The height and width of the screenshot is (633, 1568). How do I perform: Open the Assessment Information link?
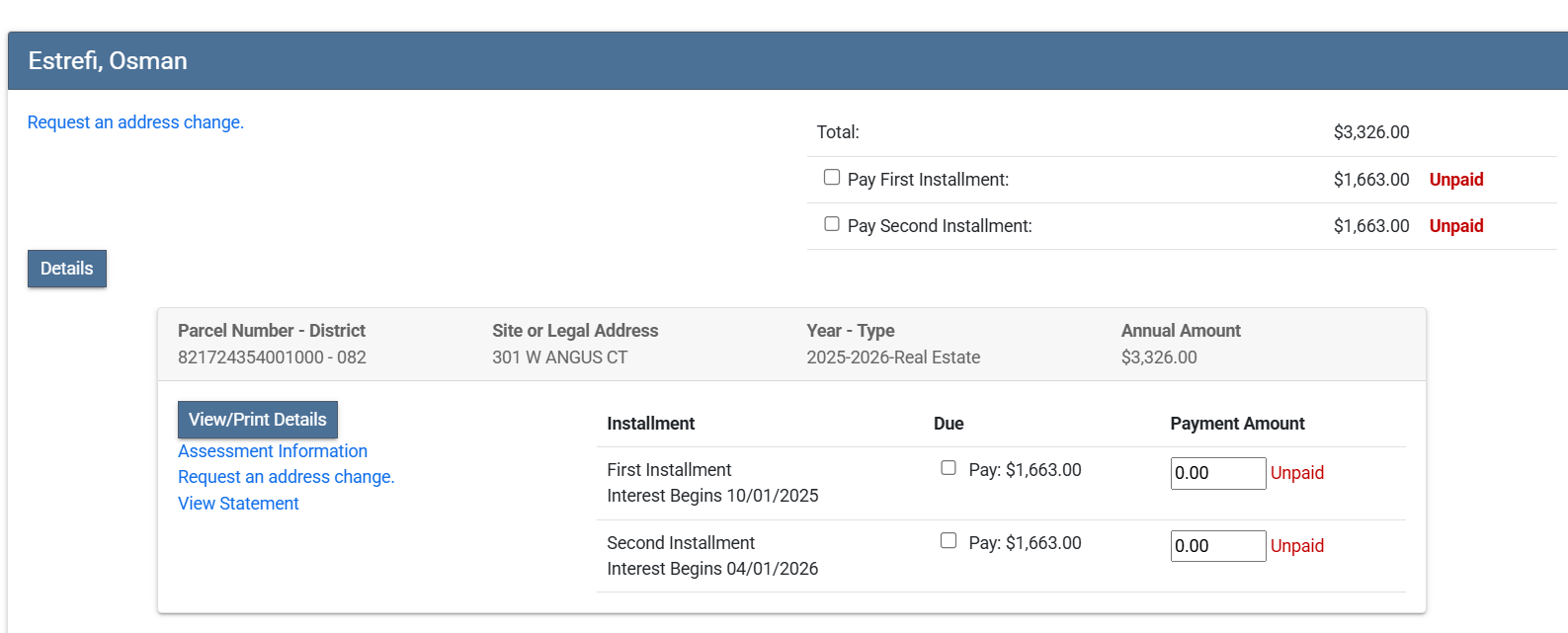[x=273, y=451]
